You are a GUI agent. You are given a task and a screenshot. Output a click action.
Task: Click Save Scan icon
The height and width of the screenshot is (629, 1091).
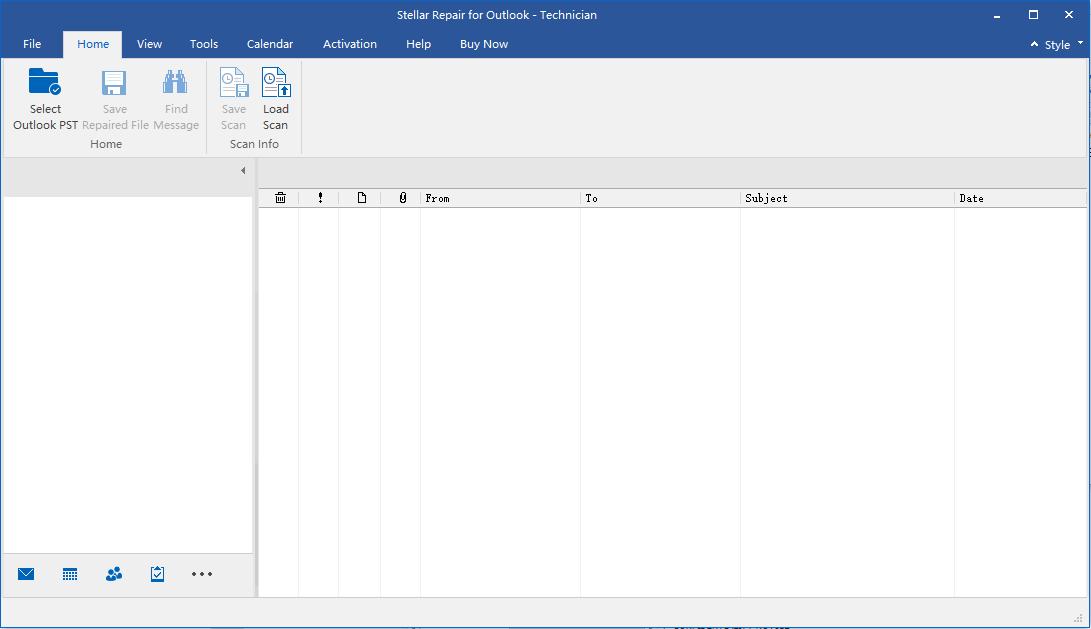pyautogui.click(x=234, y=82)
